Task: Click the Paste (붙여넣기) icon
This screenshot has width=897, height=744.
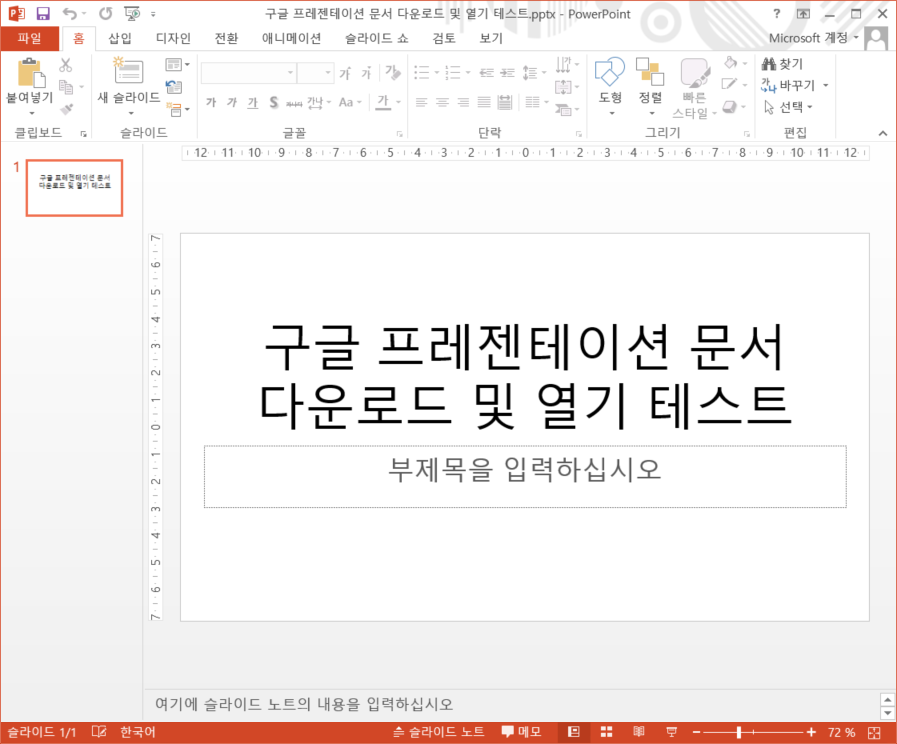Action: 30,74
